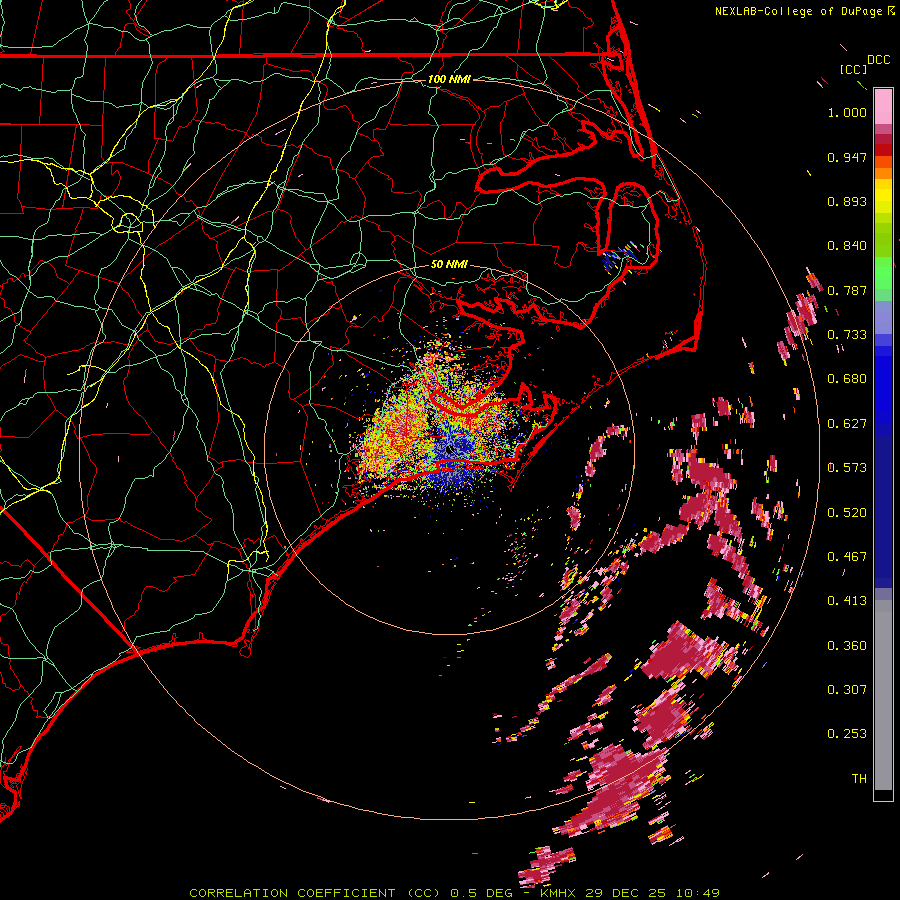Click the [CC] label above the color bar
Viewport: 900px width, 900px height.
coord(853,69)
